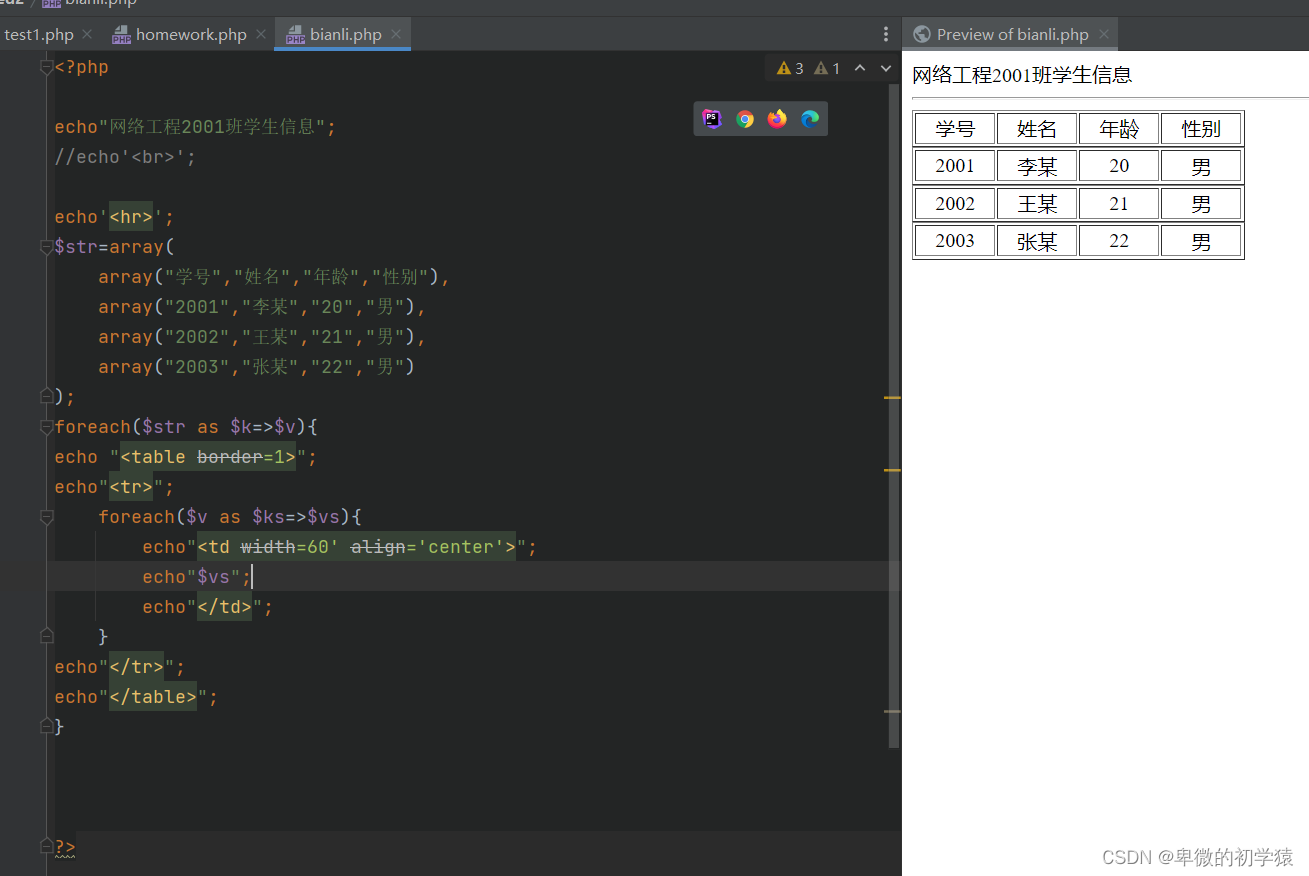Image resolution: width=1309 pixels, height=876 pixels.
Task: Click array("学号","姓名","年龄","性别") line
Action: point(274,277)
